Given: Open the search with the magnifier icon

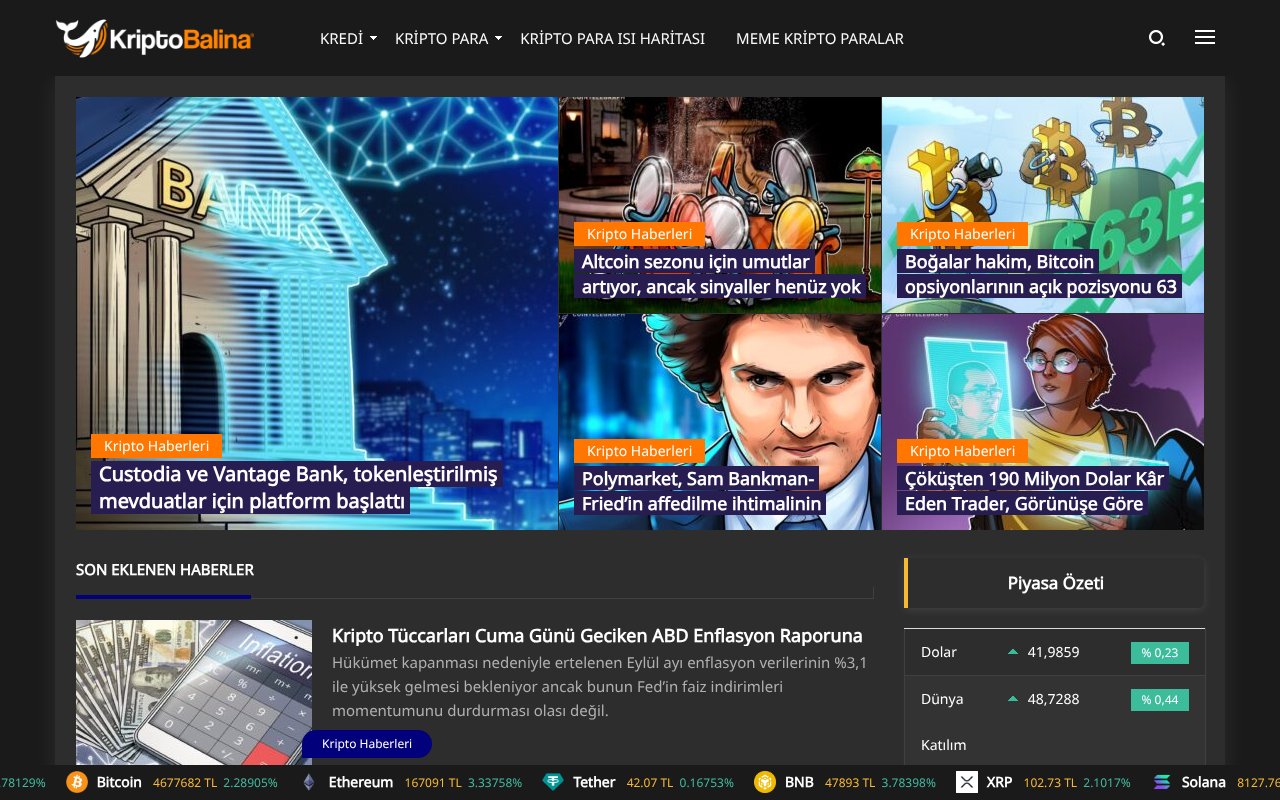Looking at the screenshot, I should [1157, 37].
